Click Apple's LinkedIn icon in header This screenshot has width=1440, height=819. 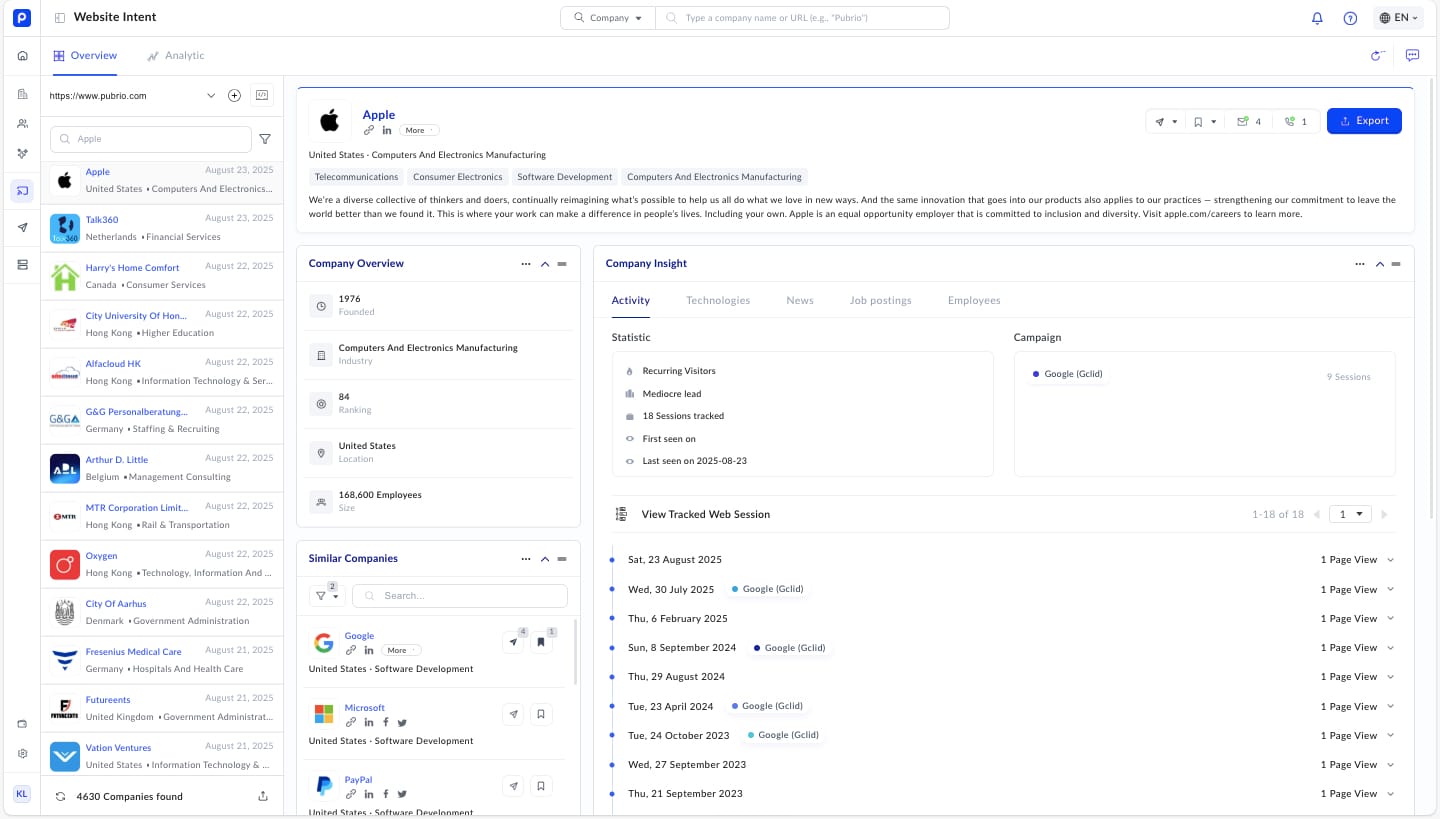pos(387,131)
